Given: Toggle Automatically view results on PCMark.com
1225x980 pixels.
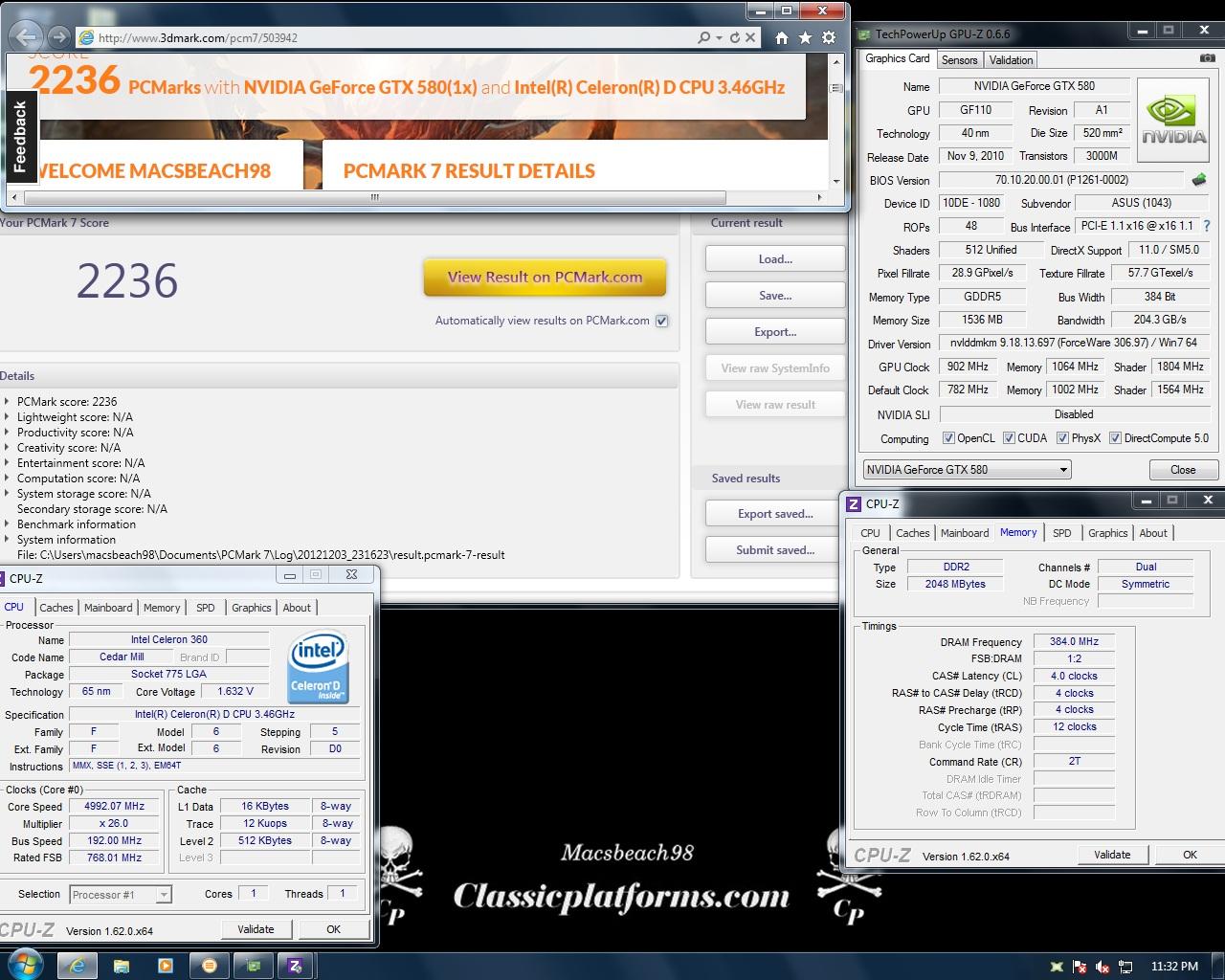Looking at the screenshot, I should (x=661, y=321).
